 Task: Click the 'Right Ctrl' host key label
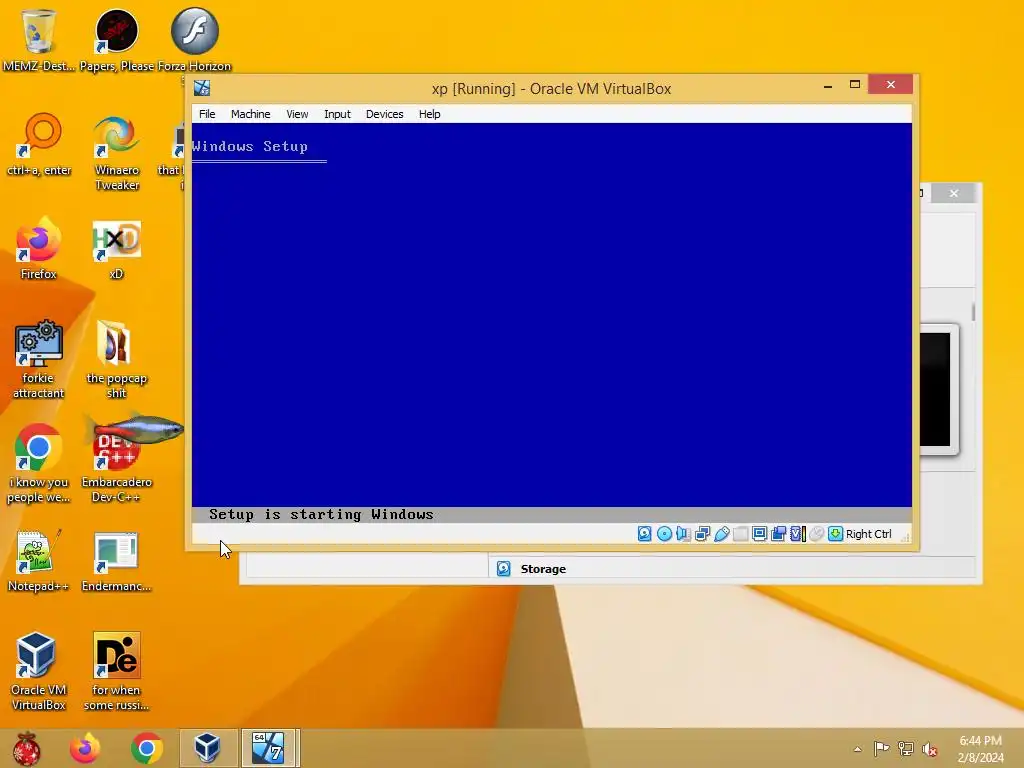coord(869,534)
